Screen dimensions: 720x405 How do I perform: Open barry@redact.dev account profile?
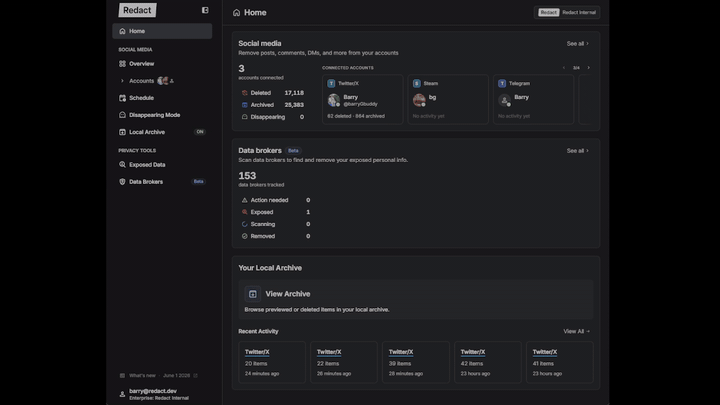tap(159, 394)
